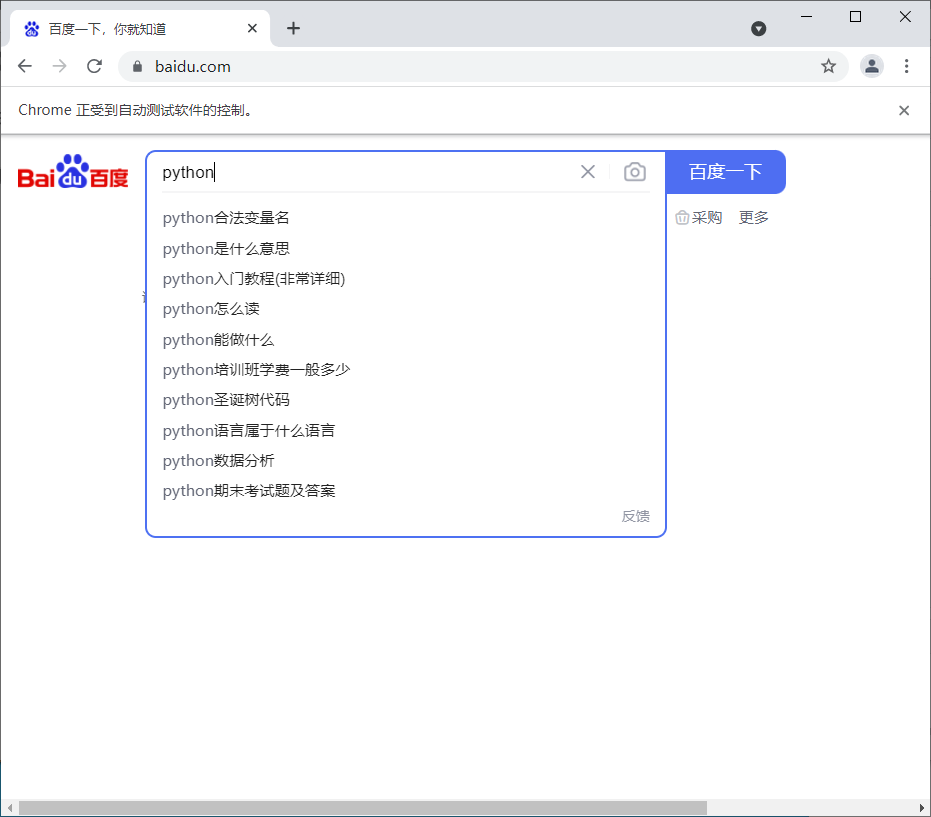The width and height of the screenshot is (931, 817).
Task: Click the page refresh icon
Action: click(94, 66)
